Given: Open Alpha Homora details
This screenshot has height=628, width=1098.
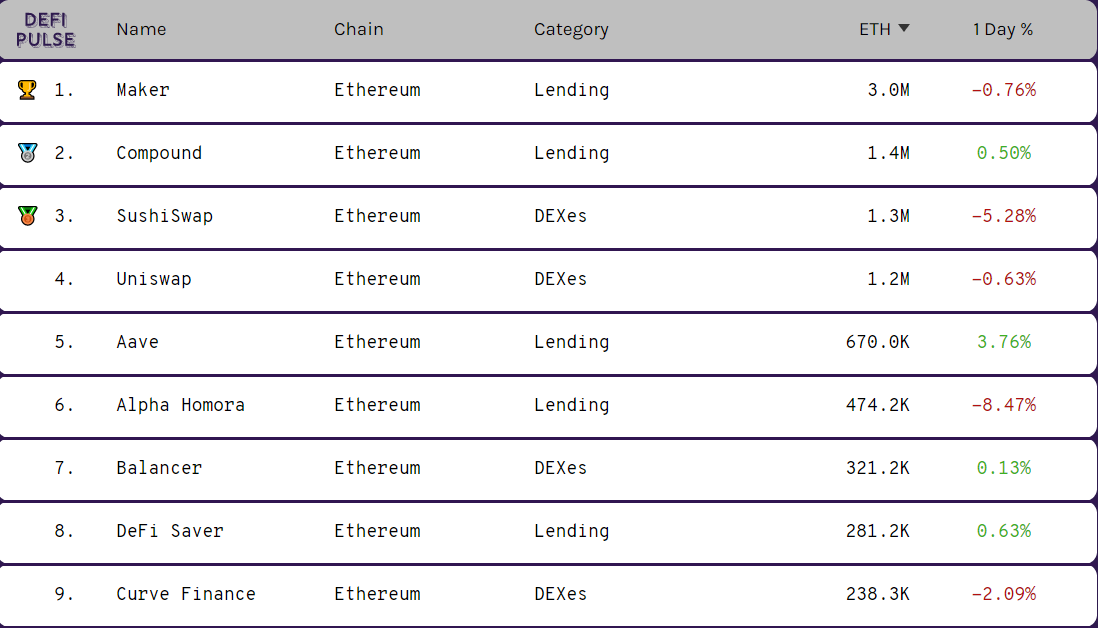Looking at the screenshot, I should tap(180, 405).
